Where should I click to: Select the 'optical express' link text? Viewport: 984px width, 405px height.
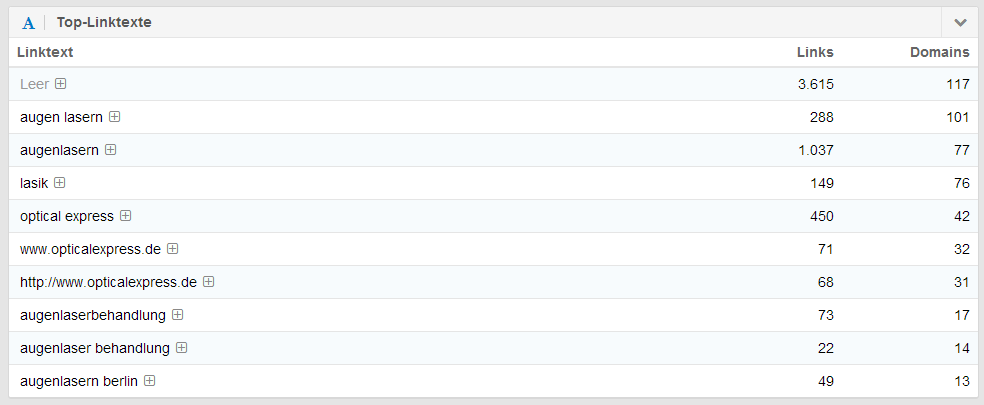(67, 216)
